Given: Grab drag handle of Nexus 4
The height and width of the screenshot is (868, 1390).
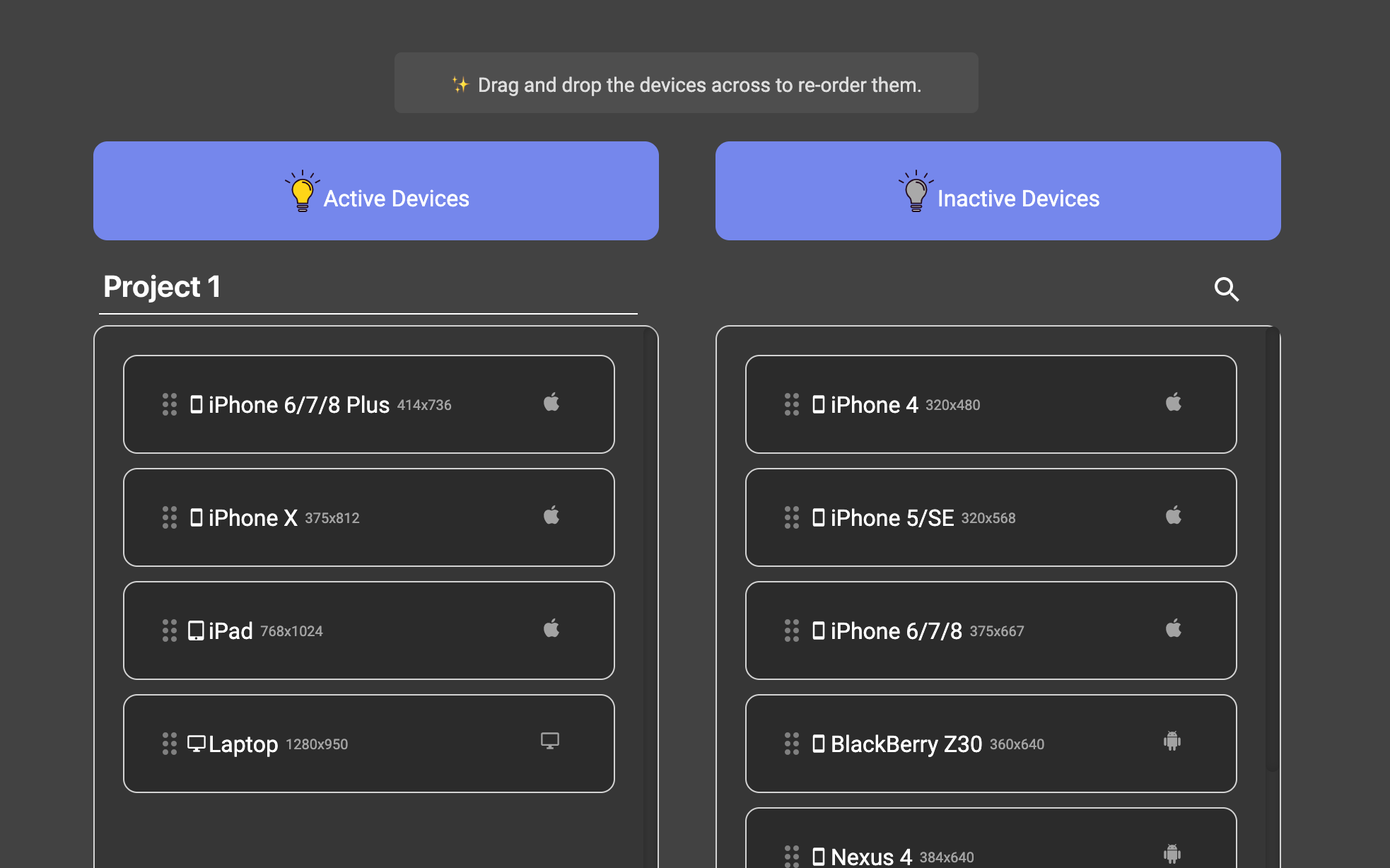Looking at the screenshot, I should 792,856.
